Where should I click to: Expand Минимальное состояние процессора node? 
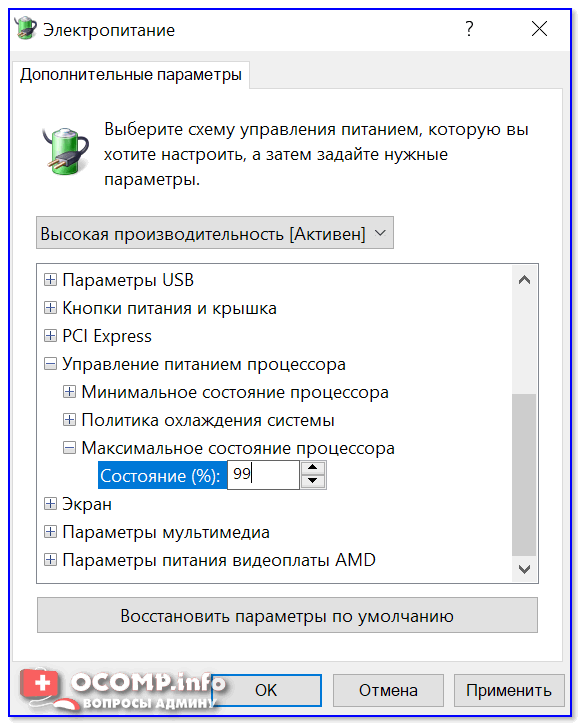[x=69, y=392]
